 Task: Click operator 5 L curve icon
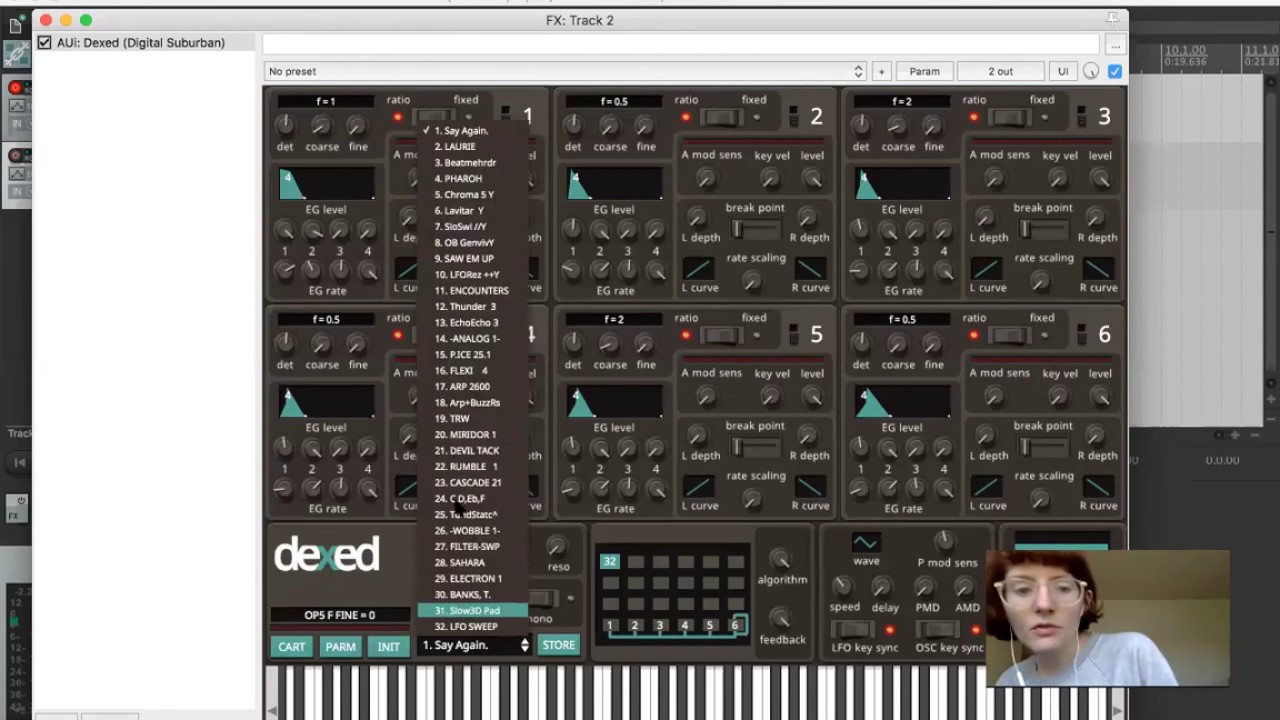(x=698, y=486)
